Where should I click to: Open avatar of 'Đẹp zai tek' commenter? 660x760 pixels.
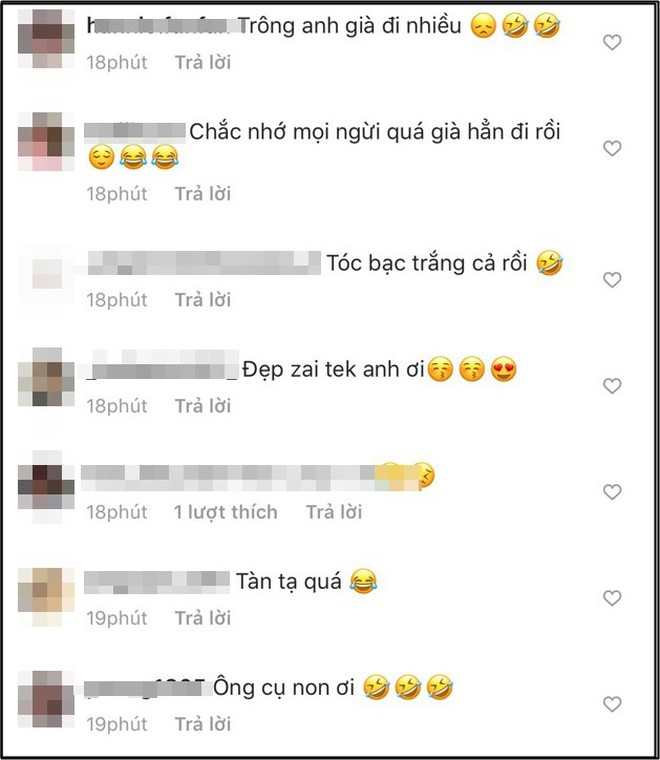click(x=47, y=377)
